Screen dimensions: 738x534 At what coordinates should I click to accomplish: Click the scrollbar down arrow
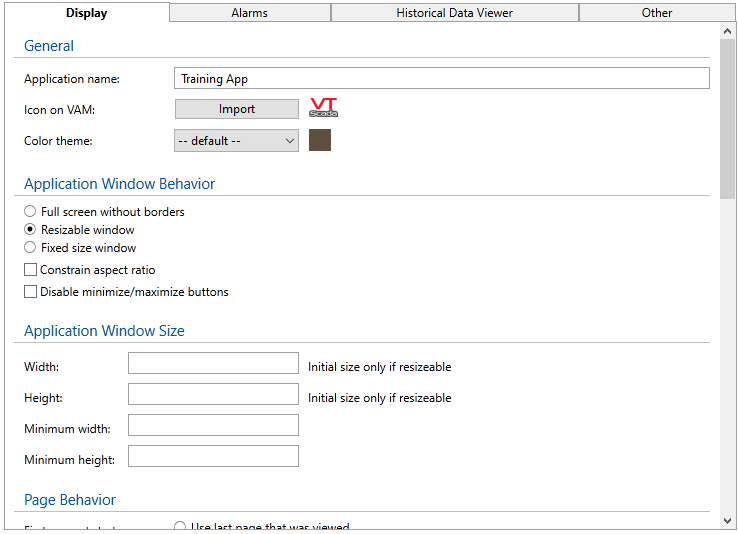point(727,520)
